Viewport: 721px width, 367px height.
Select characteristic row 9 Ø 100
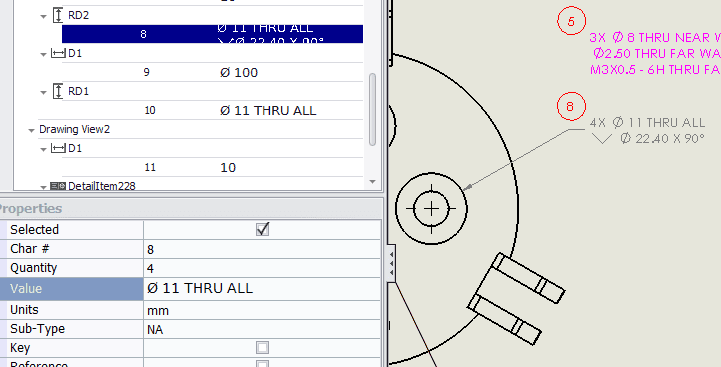(x=212, y=73)
